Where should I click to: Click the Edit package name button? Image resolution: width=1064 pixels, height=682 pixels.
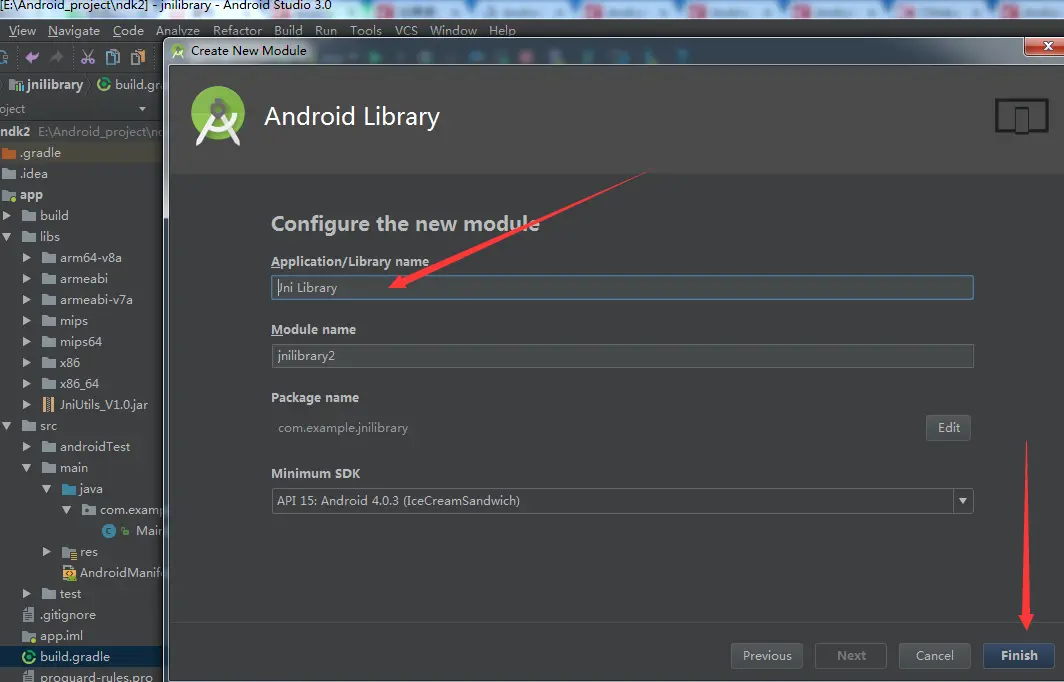tap(948, 428)
